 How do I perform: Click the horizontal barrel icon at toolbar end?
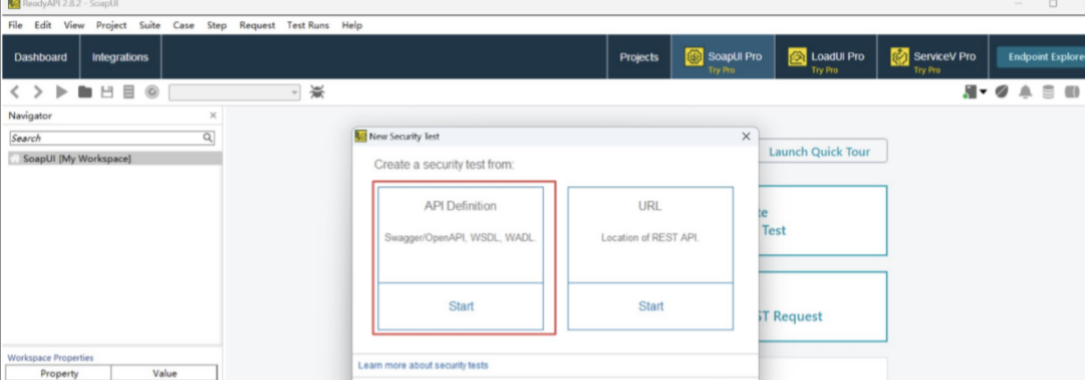point(1072,92)
